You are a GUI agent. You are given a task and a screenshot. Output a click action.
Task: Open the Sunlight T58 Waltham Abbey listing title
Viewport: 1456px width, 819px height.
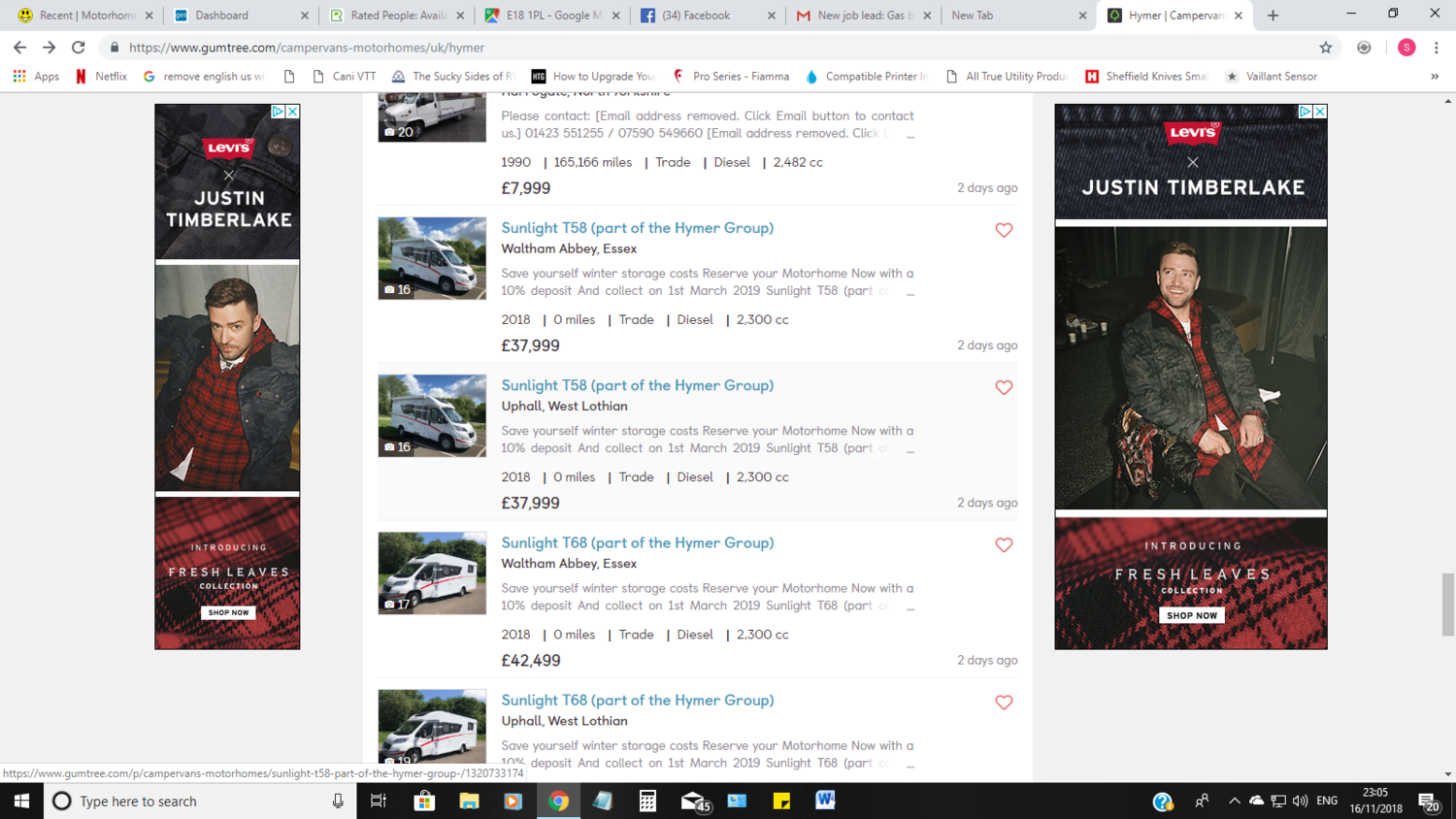[x=637, y=228]
